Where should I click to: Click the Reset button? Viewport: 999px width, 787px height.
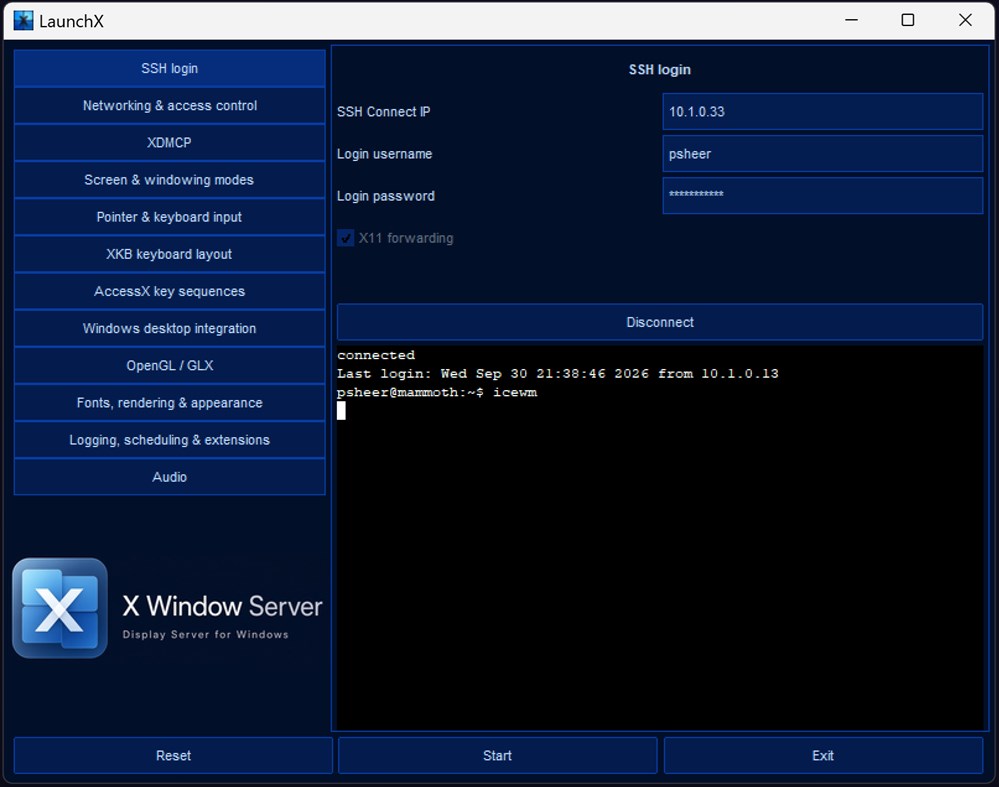click(173, 755)
